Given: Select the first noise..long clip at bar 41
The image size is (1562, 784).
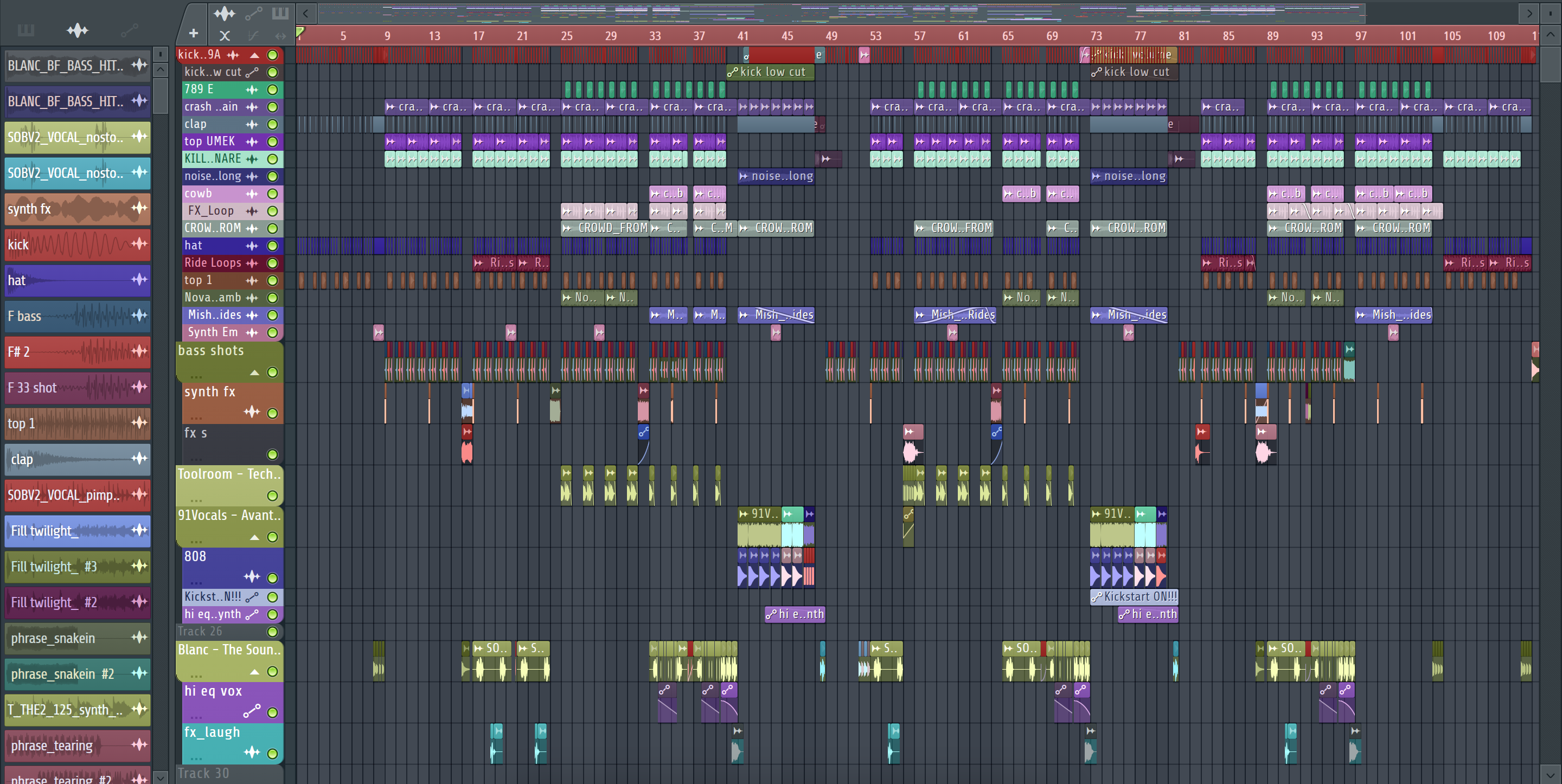Looking at the screenshot, I should (x=776, y=176).
